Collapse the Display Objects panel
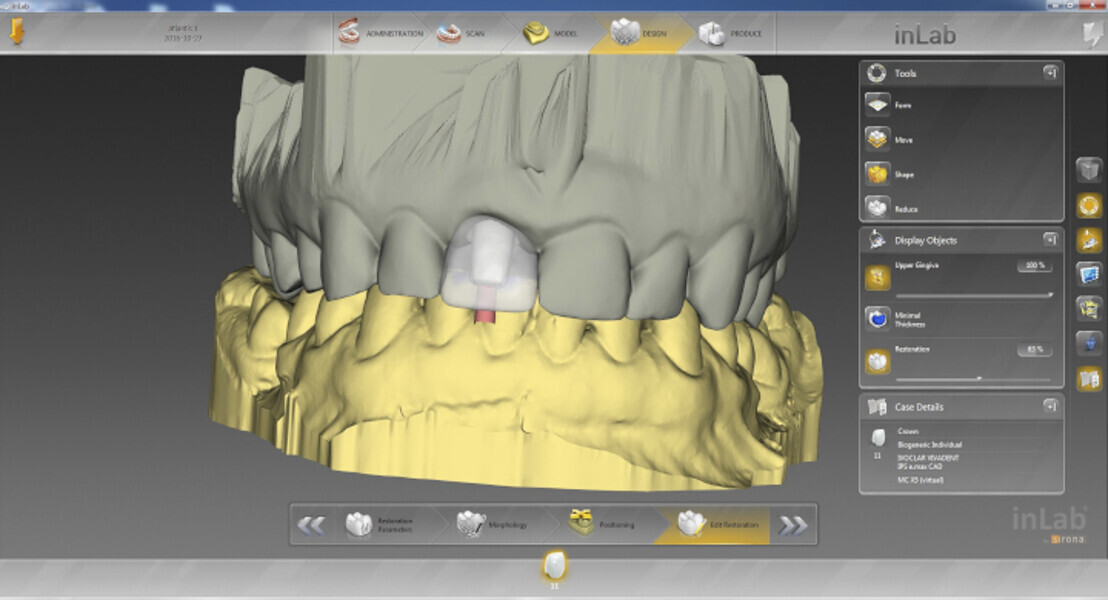Screen dimensions: 1108x600 tap(1050, 240)
